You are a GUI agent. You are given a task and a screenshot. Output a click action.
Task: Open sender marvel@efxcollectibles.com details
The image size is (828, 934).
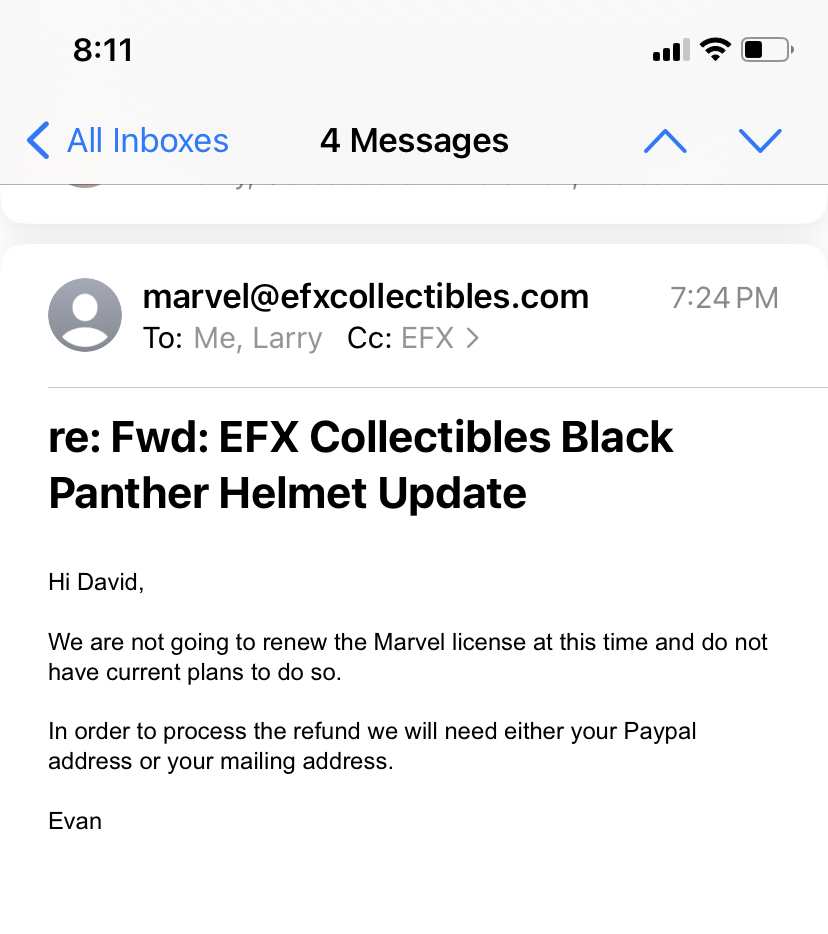366,297
